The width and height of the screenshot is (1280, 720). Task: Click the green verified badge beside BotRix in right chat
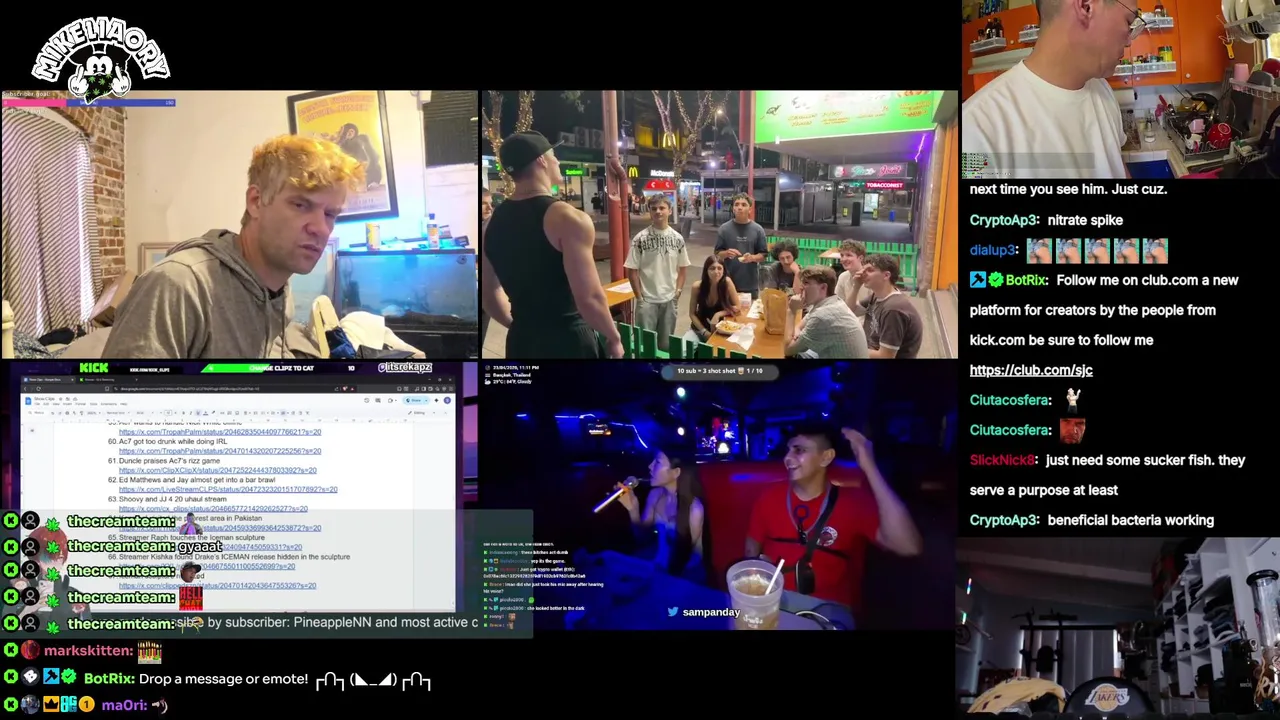point(995,281)
